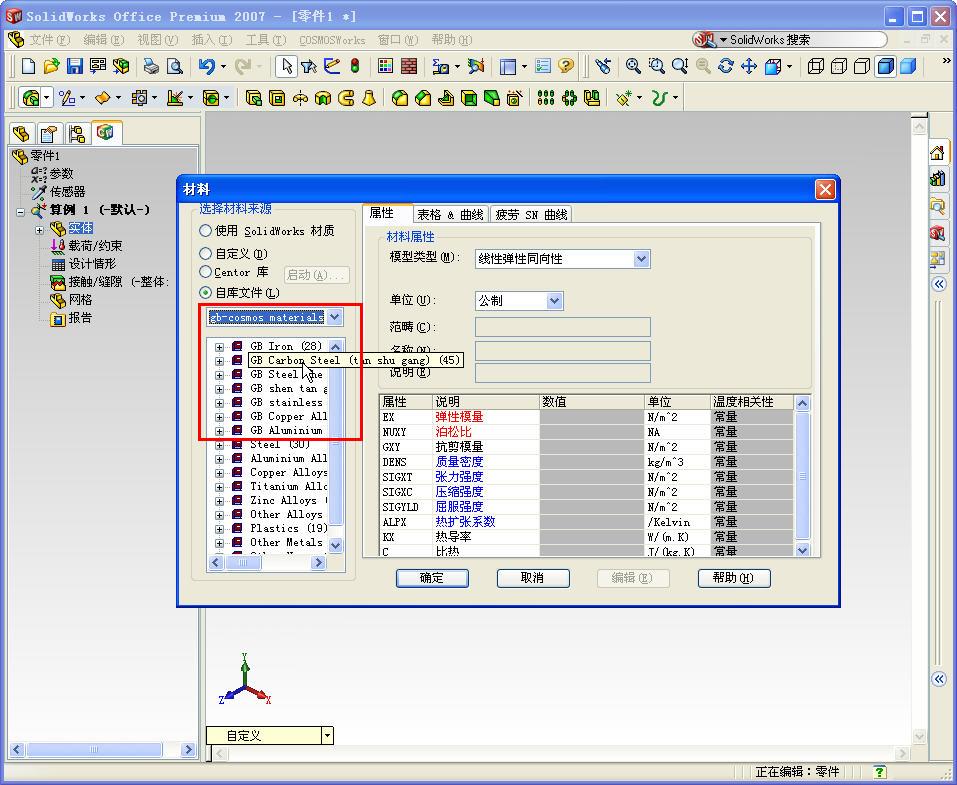Click the properties table vertical scrollbar
This screenshot has height=785, width=957.
point(802,476)
